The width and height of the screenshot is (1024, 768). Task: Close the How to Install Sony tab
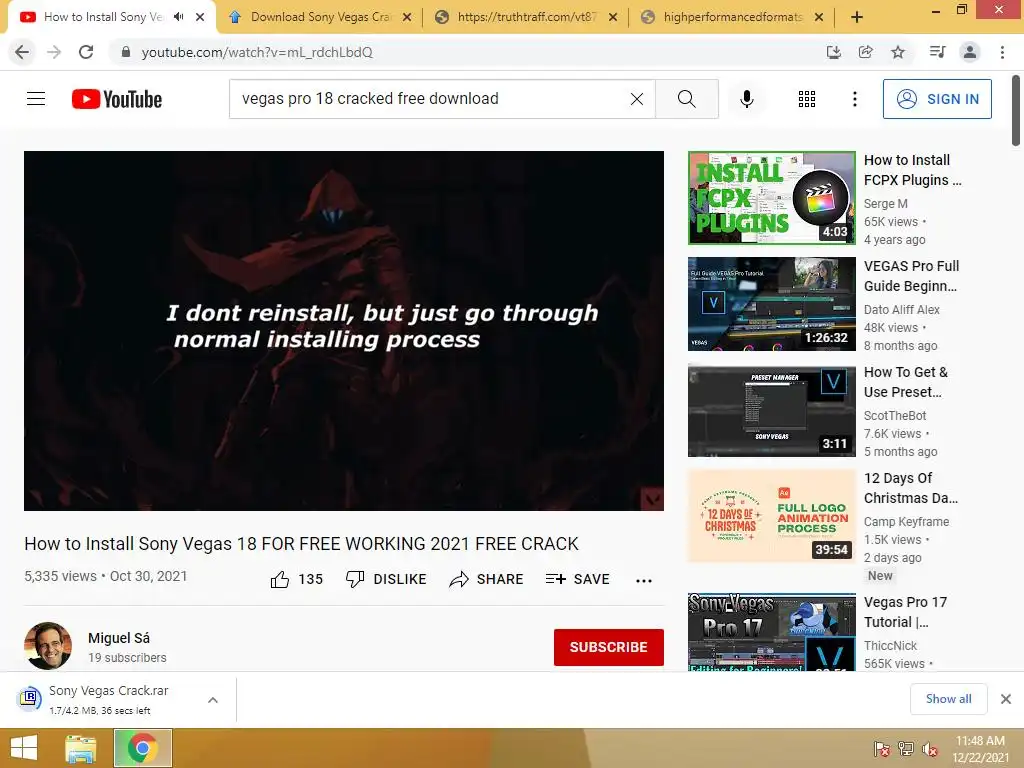(x=200, y=17)
